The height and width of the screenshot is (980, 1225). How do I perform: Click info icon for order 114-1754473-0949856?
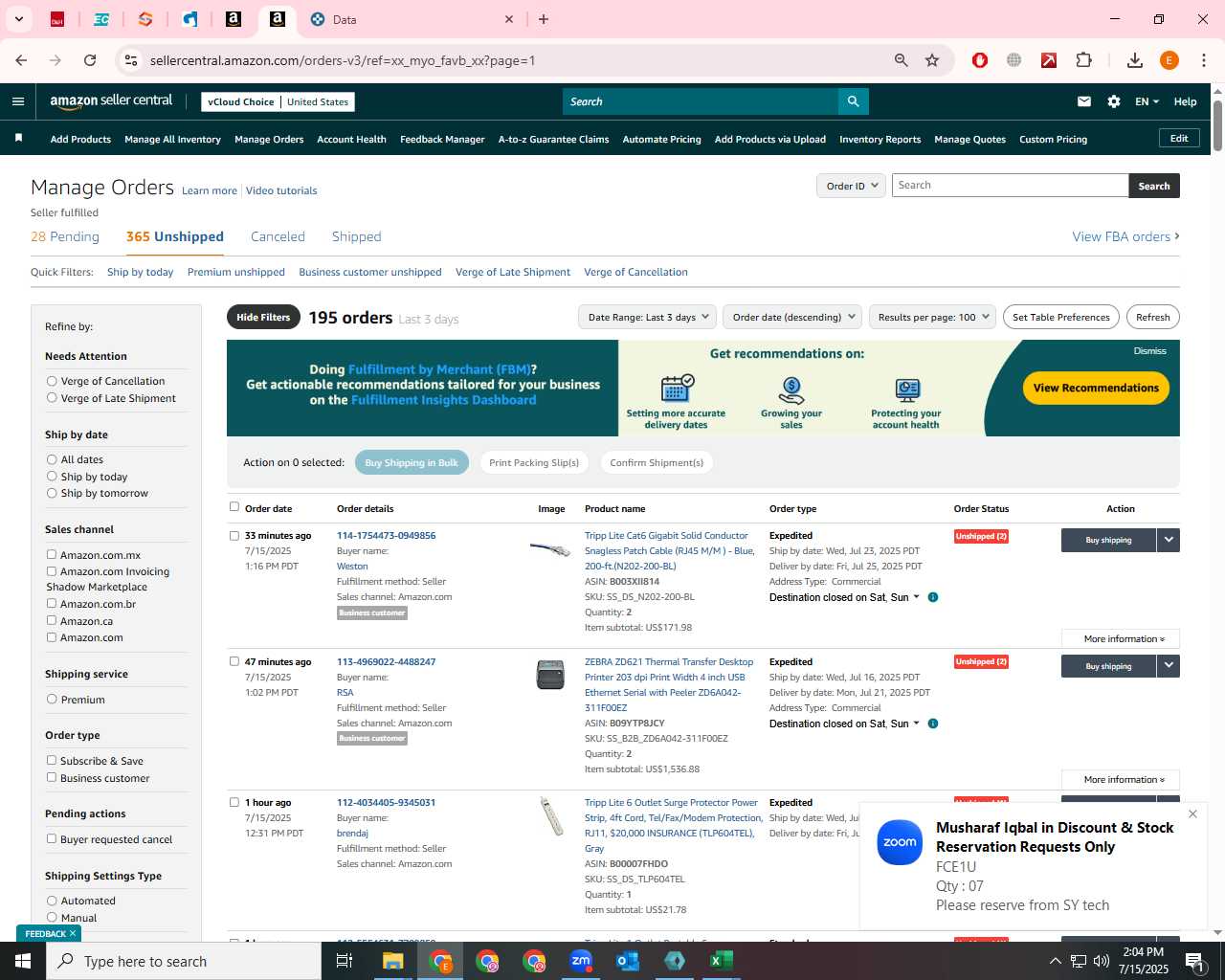tap(933, 597)
